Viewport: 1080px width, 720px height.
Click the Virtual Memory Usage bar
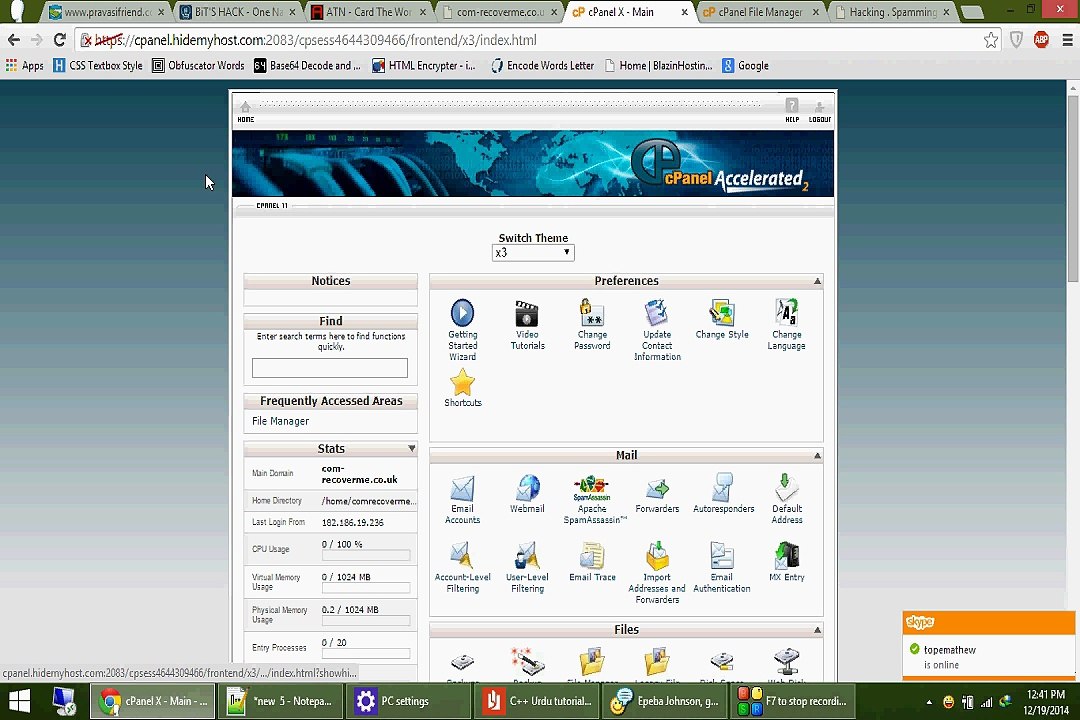366,588
